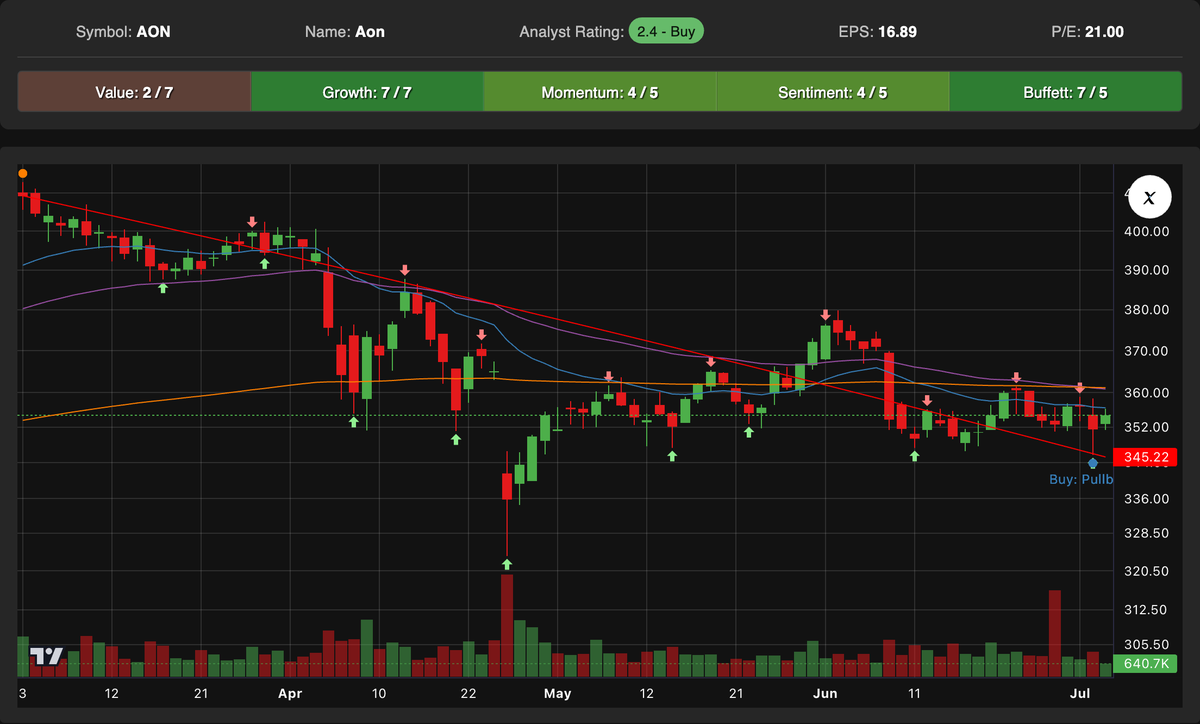
Task: Select the May label on the date axis
Action: [557, 693]
